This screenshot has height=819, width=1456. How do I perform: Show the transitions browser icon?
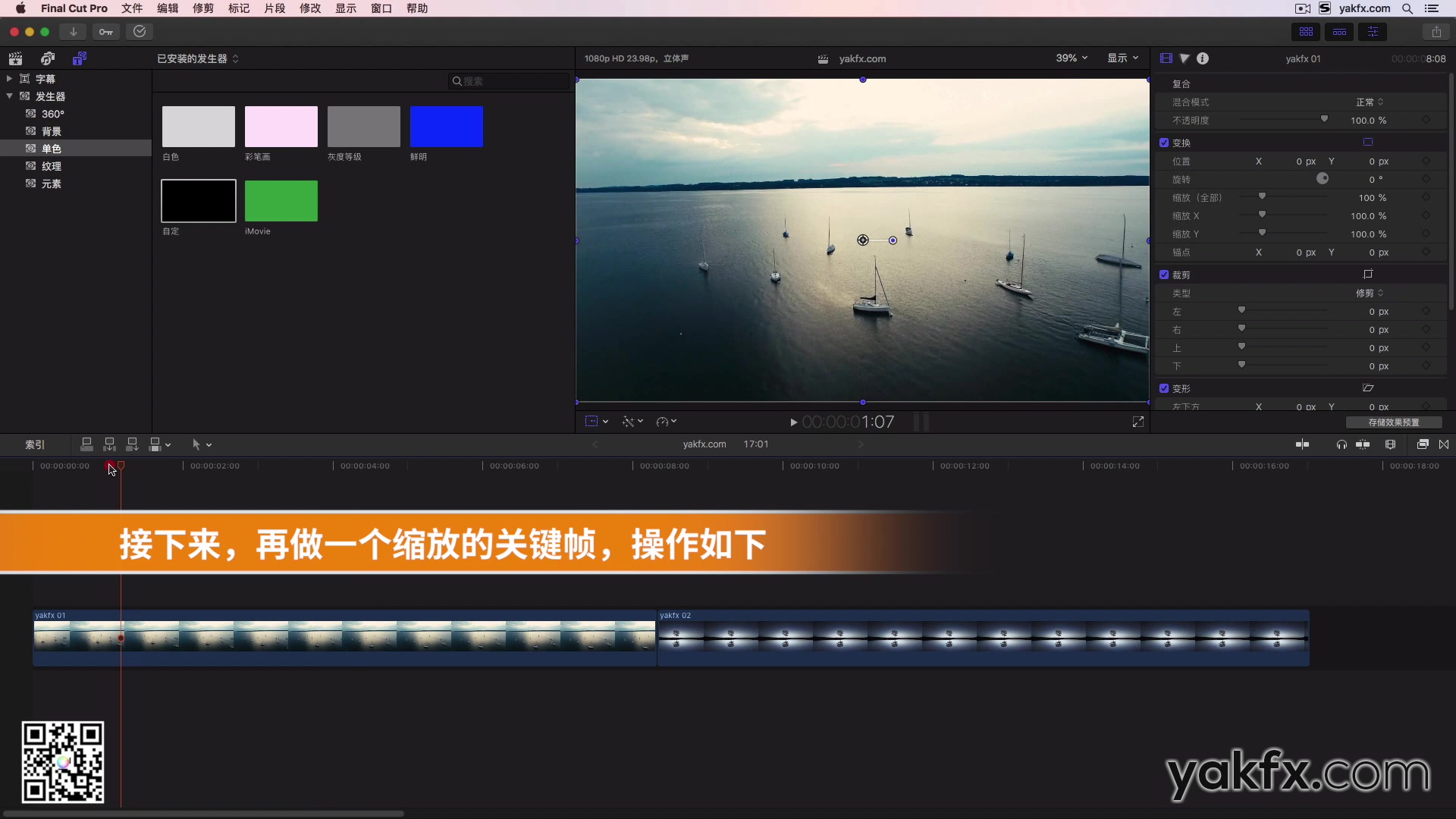coord(1444,444)
